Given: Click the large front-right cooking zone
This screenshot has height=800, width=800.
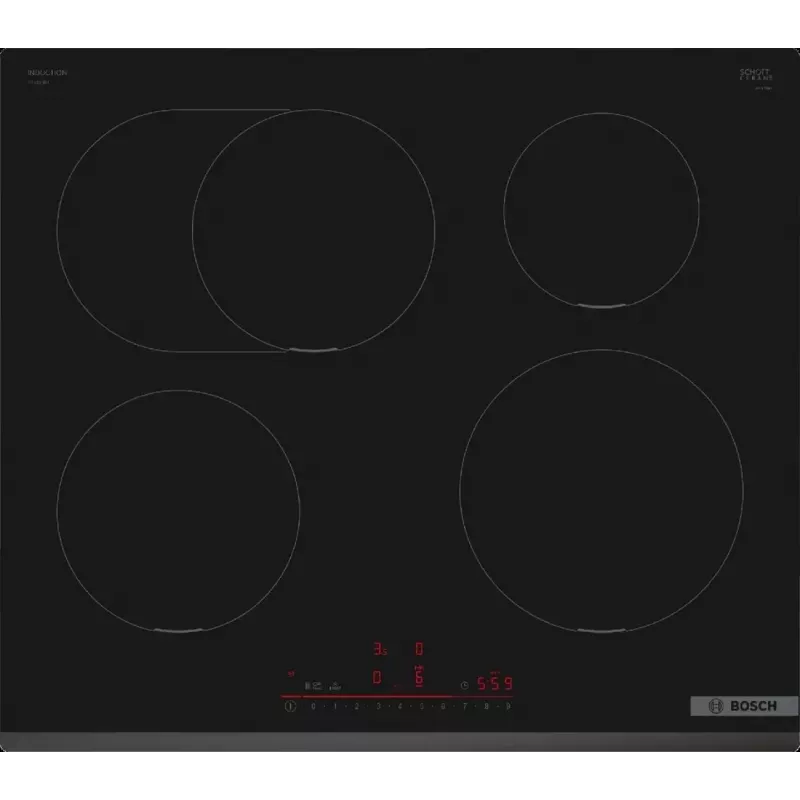Looking at the screenshot, I should click(601, 491).
